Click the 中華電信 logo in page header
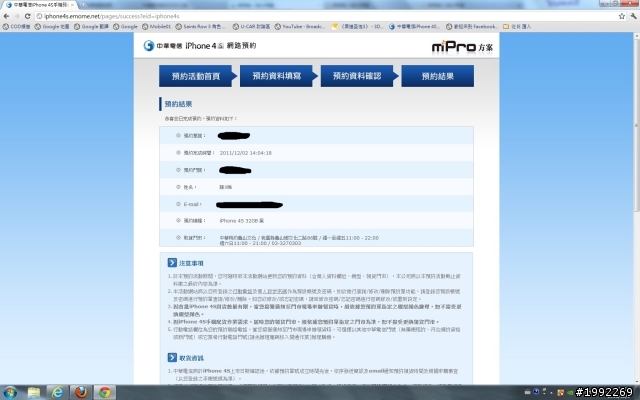 (x=162, y=46)
